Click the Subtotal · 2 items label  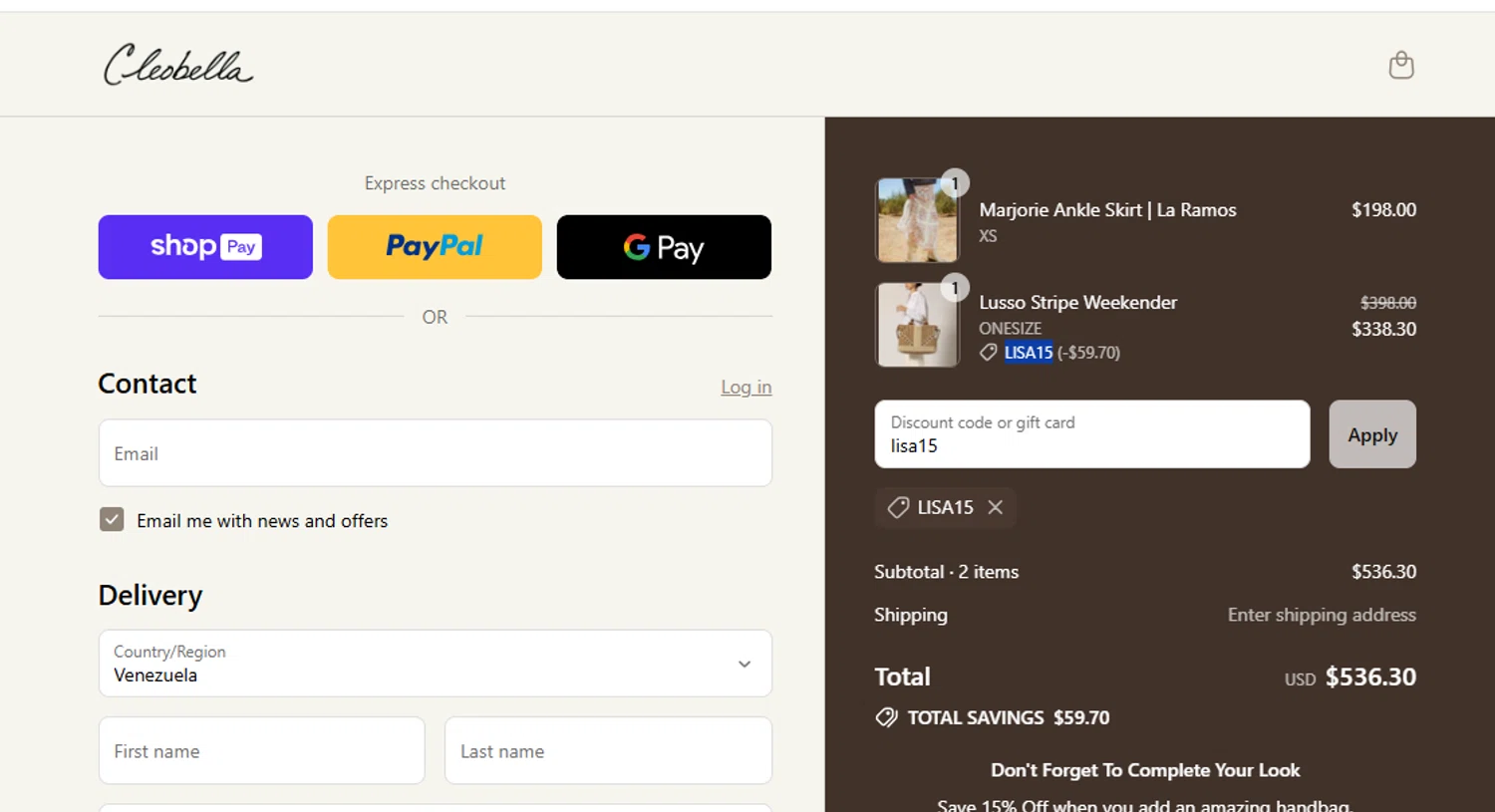(946, 572)
